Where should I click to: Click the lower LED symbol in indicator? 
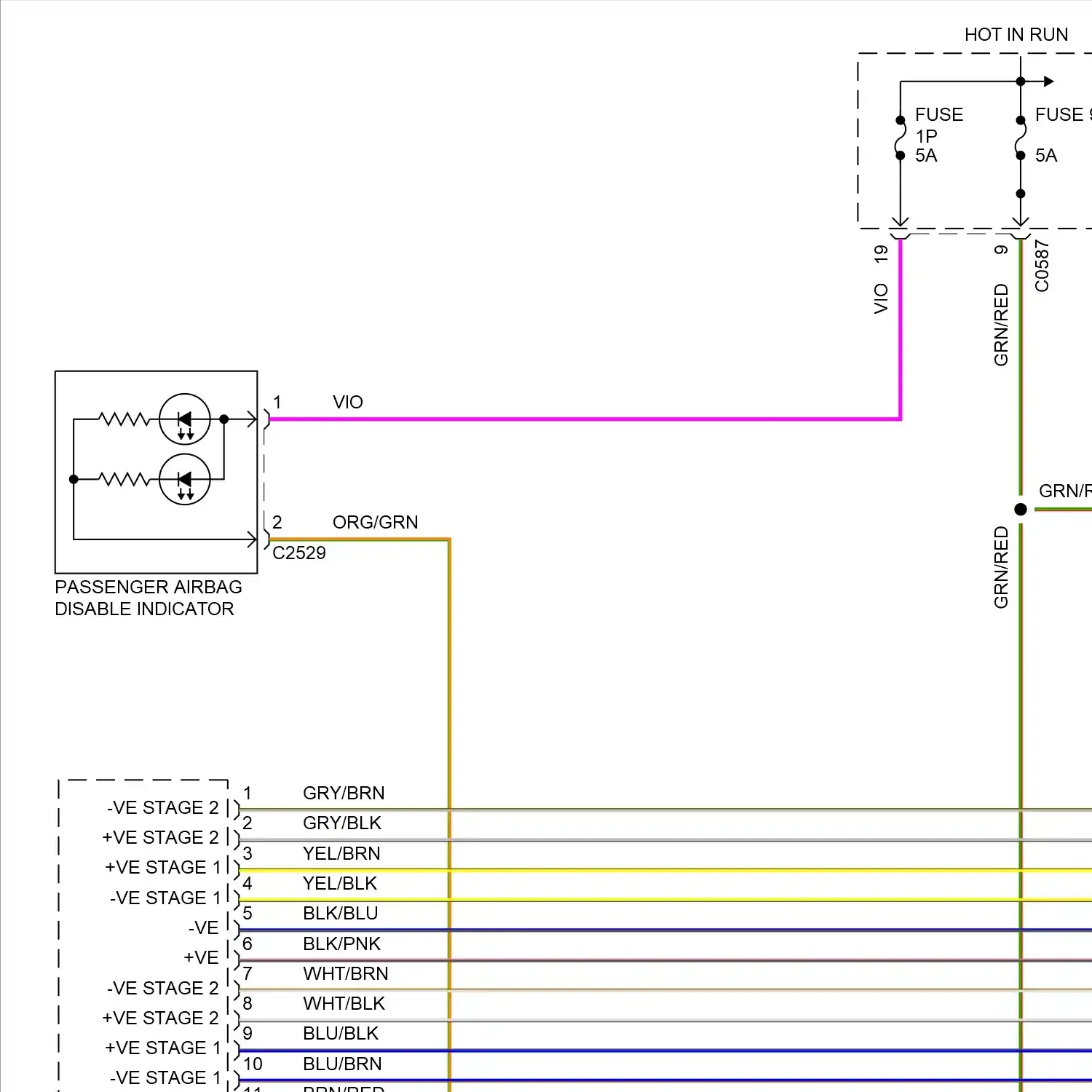185,480
